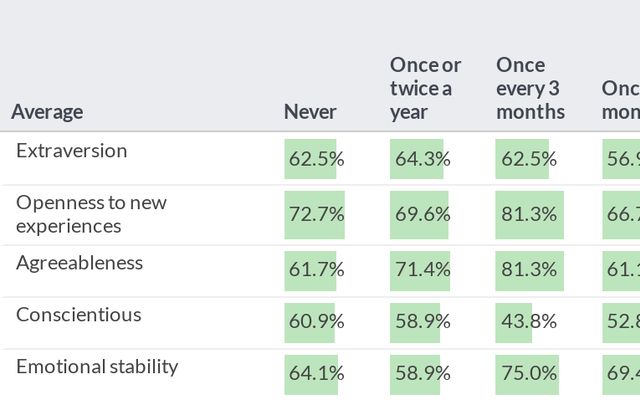This screenshot has width=640, height=400.
Task: Select the 61.7% Agreeableness cell
Action: pyautogui.click(x=316, y=270)
